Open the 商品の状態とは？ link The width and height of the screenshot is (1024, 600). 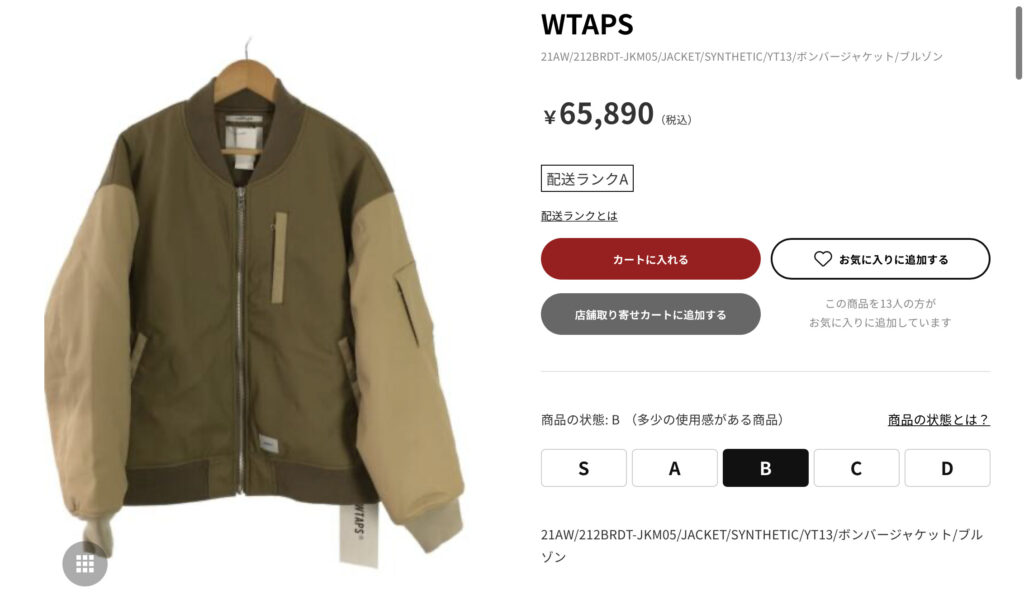click(938, 419)
